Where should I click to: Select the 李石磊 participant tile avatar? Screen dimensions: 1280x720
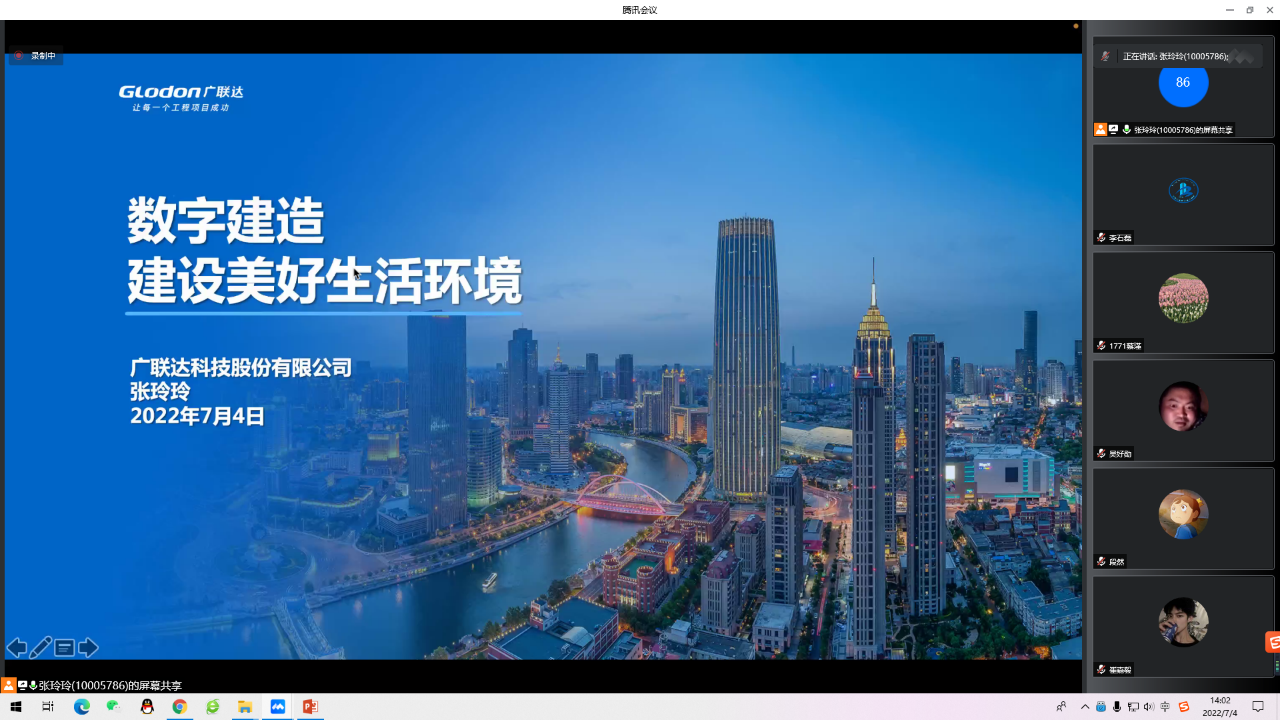(1183, 190)
